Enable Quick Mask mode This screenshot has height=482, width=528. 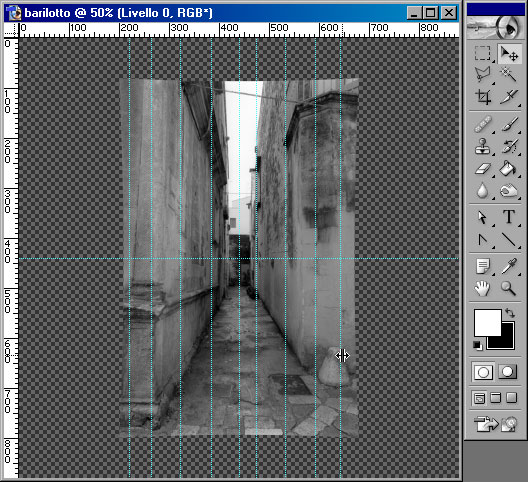[x=507, y=372]
